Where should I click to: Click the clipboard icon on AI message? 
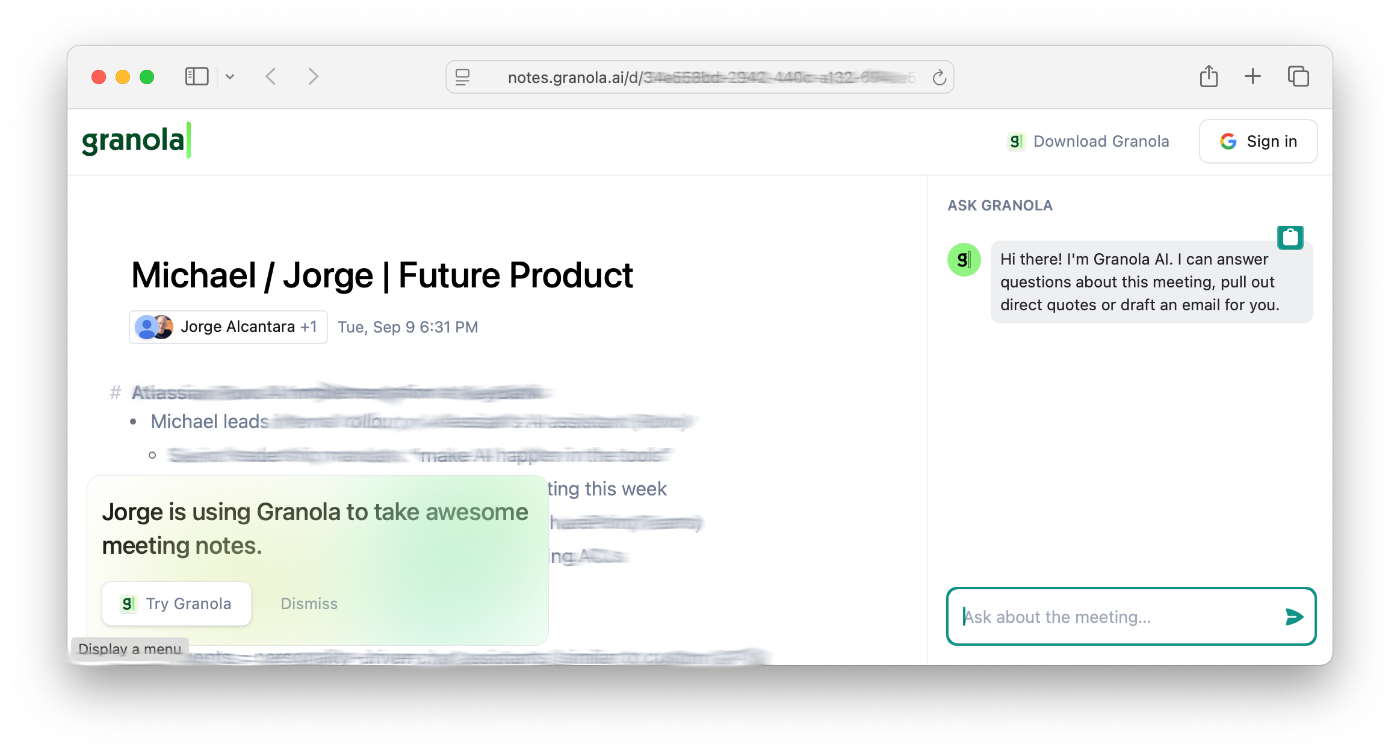tap(1290, 237)
